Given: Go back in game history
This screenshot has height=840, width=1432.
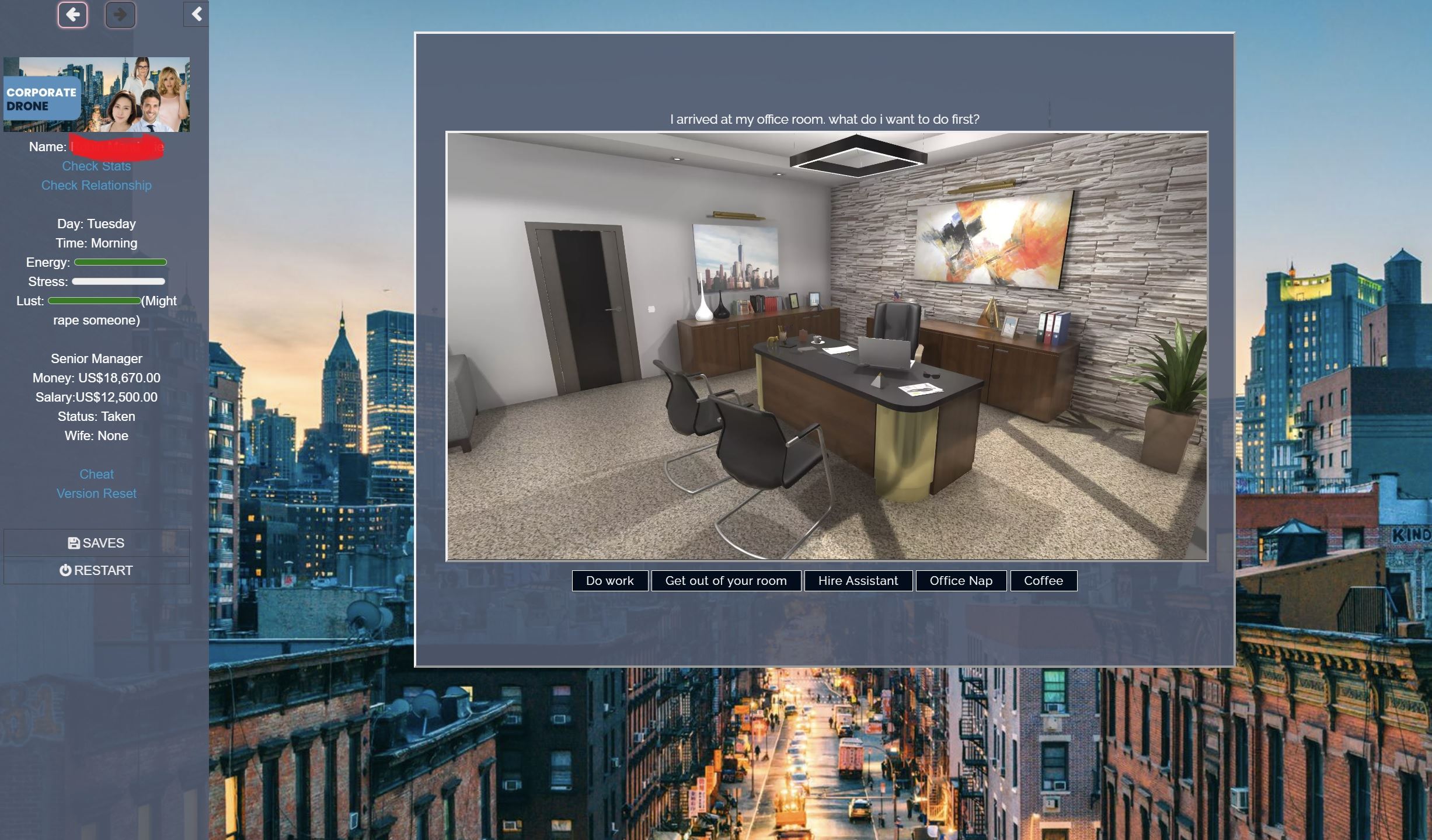Looking at the screenshot, I should [x=72, y=15].
